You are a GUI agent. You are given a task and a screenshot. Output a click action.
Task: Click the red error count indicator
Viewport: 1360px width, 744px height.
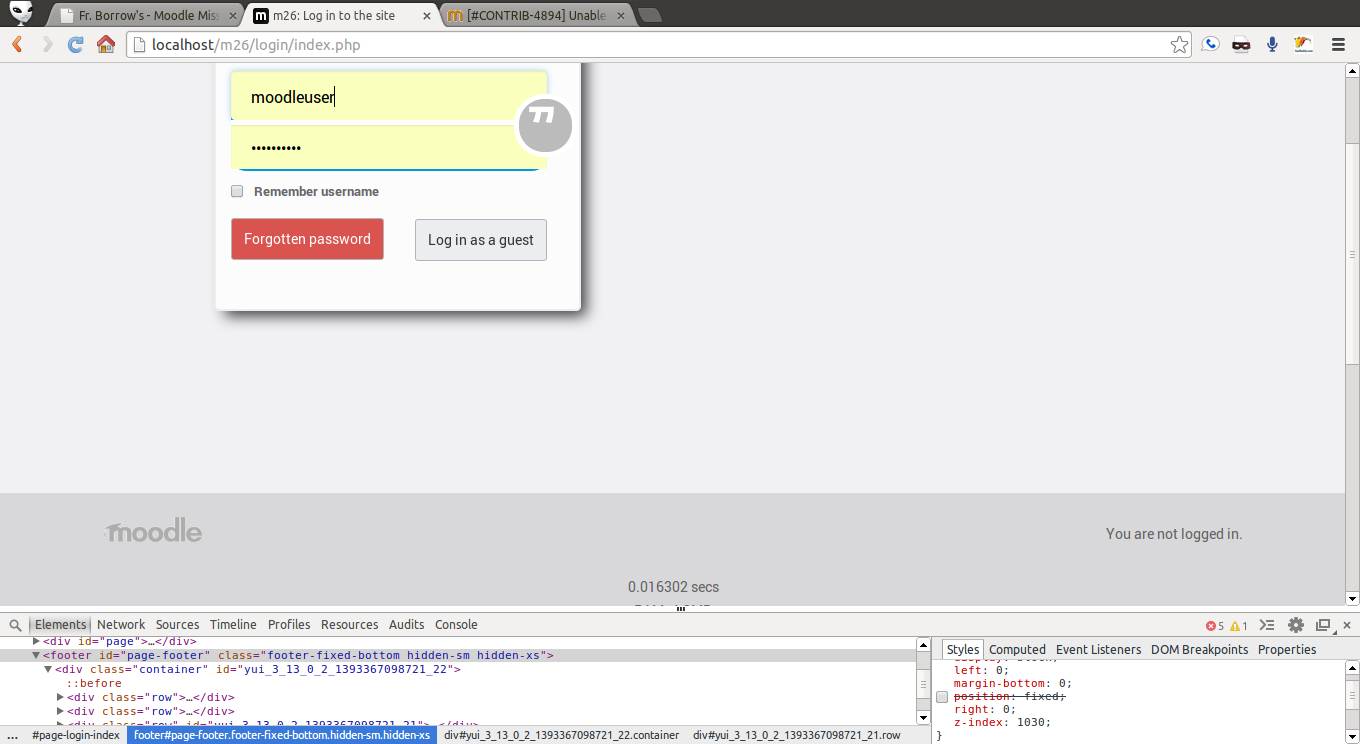tap(1214, 626)
